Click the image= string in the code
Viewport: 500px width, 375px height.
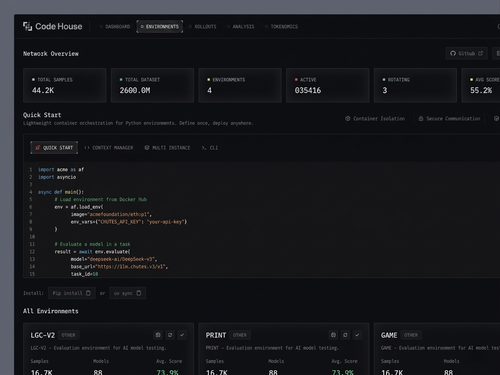111,214
